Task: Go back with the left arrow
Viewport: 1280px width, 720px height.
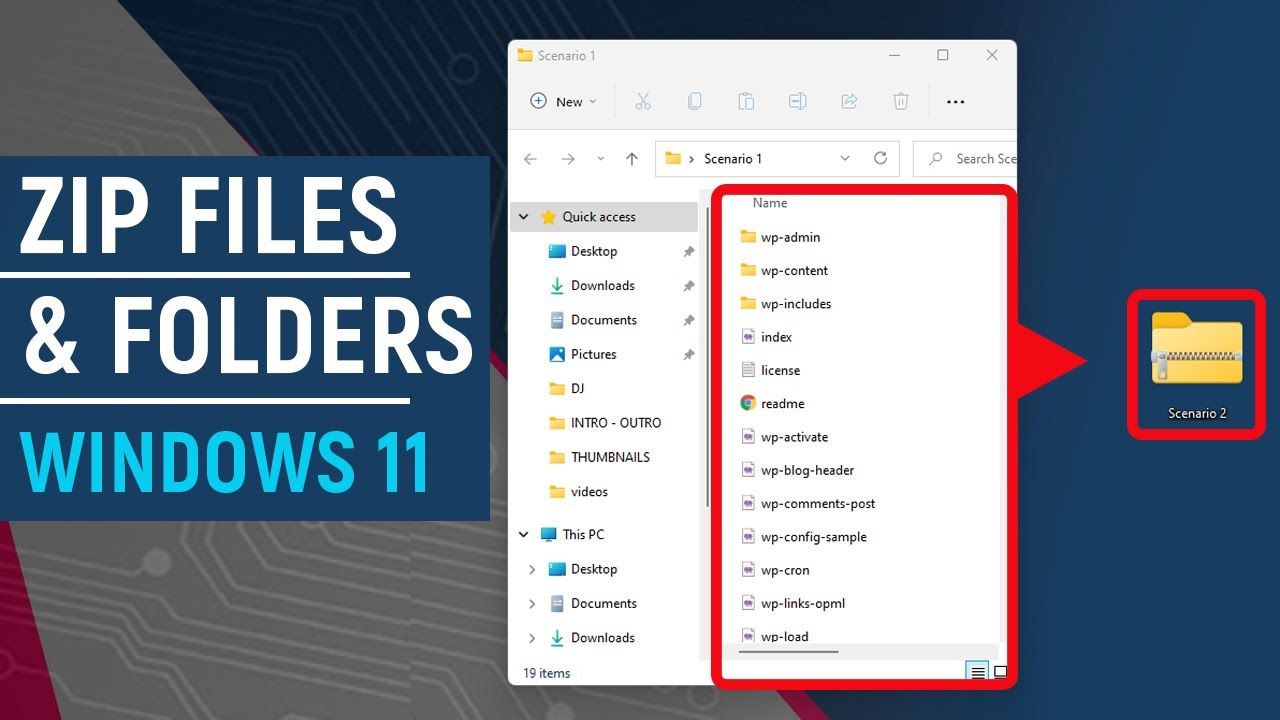Action: click(531, 159)
